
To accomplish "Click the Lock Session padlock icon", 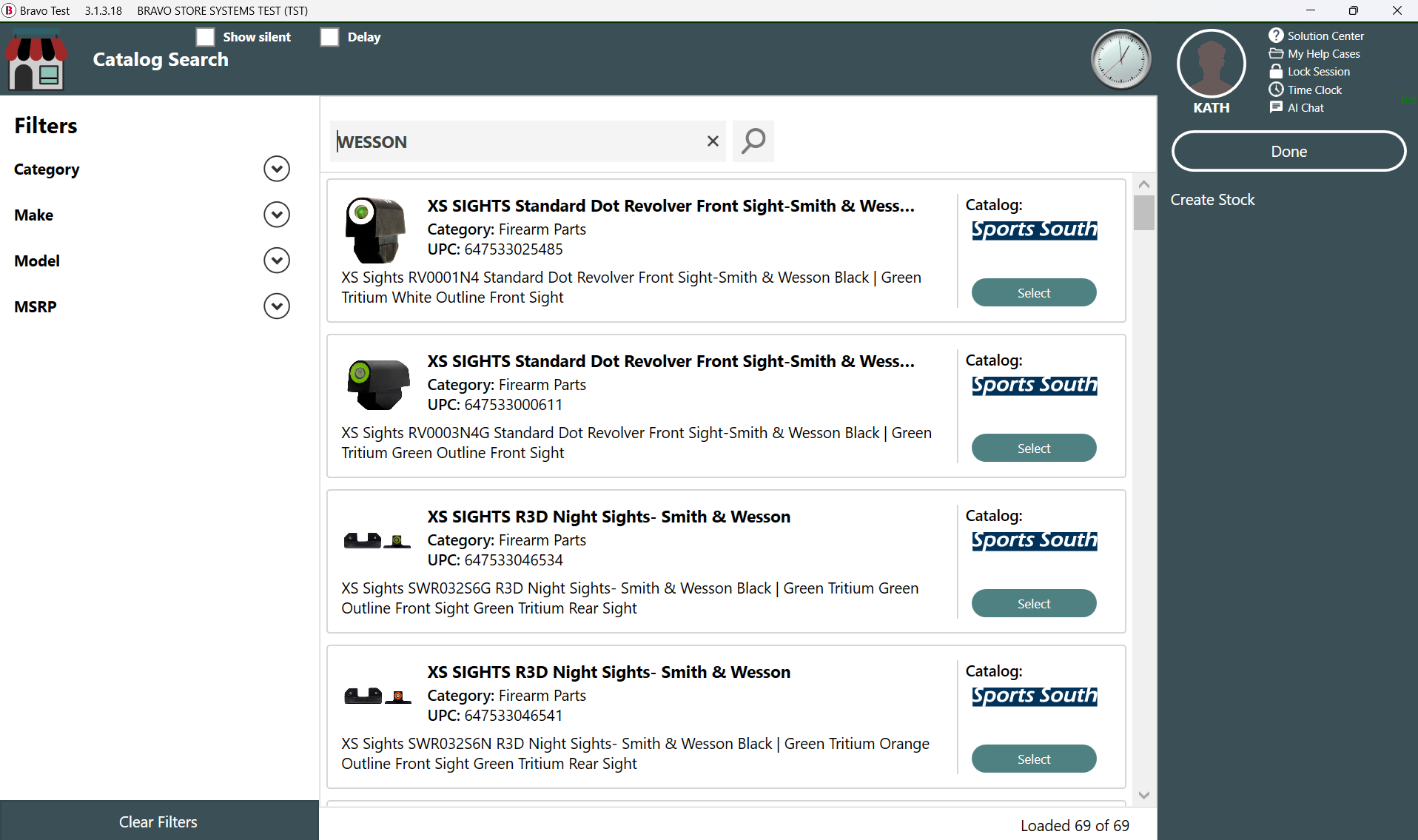I will tap(1276, 71).
